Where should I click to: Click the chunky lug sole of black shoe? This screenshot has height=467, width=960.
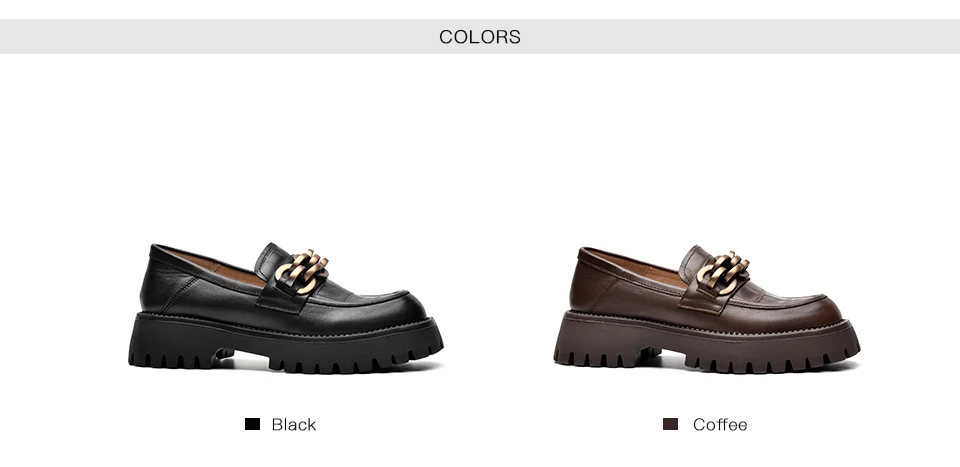coord(286,344)
